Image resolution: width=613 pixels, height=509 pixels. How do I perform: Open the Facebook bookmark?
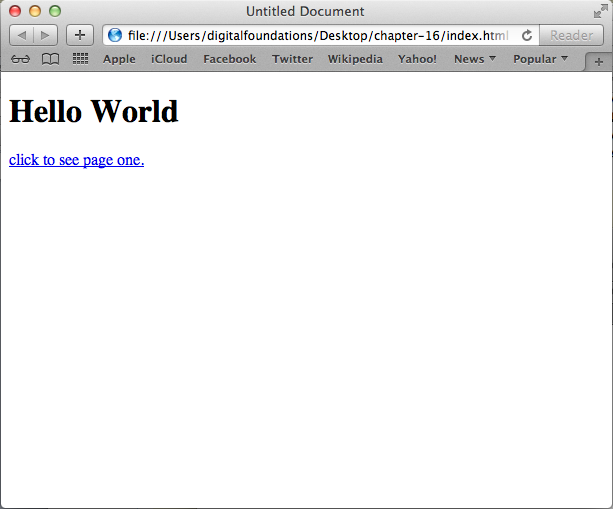pyautogui.click(x=229, y=59)
